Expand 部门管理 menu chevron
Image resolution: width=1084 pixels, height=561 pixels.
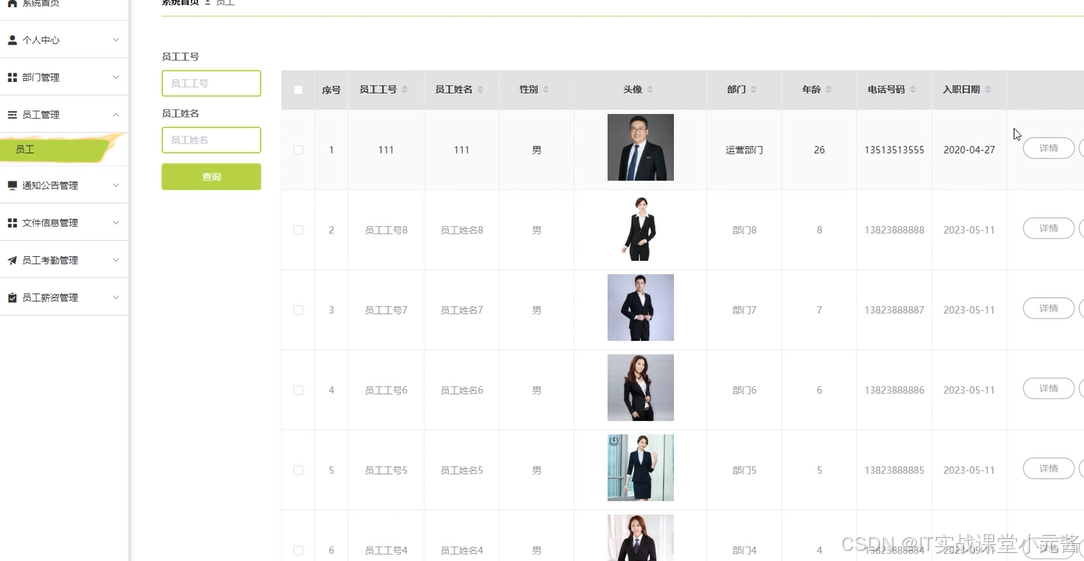tap(115, 77)
